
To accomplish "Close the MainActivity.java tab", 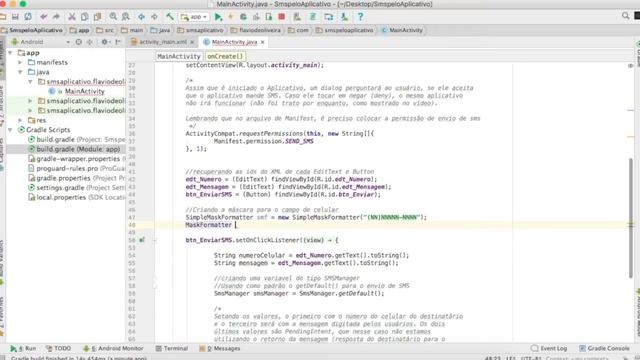I will (262, 42).
